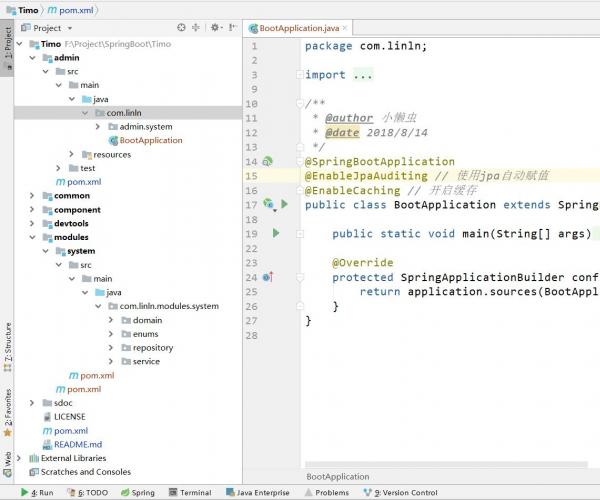The image size is (600, 500).
Task: Select the java folder under admin main
Action: (x=96, y=99)
